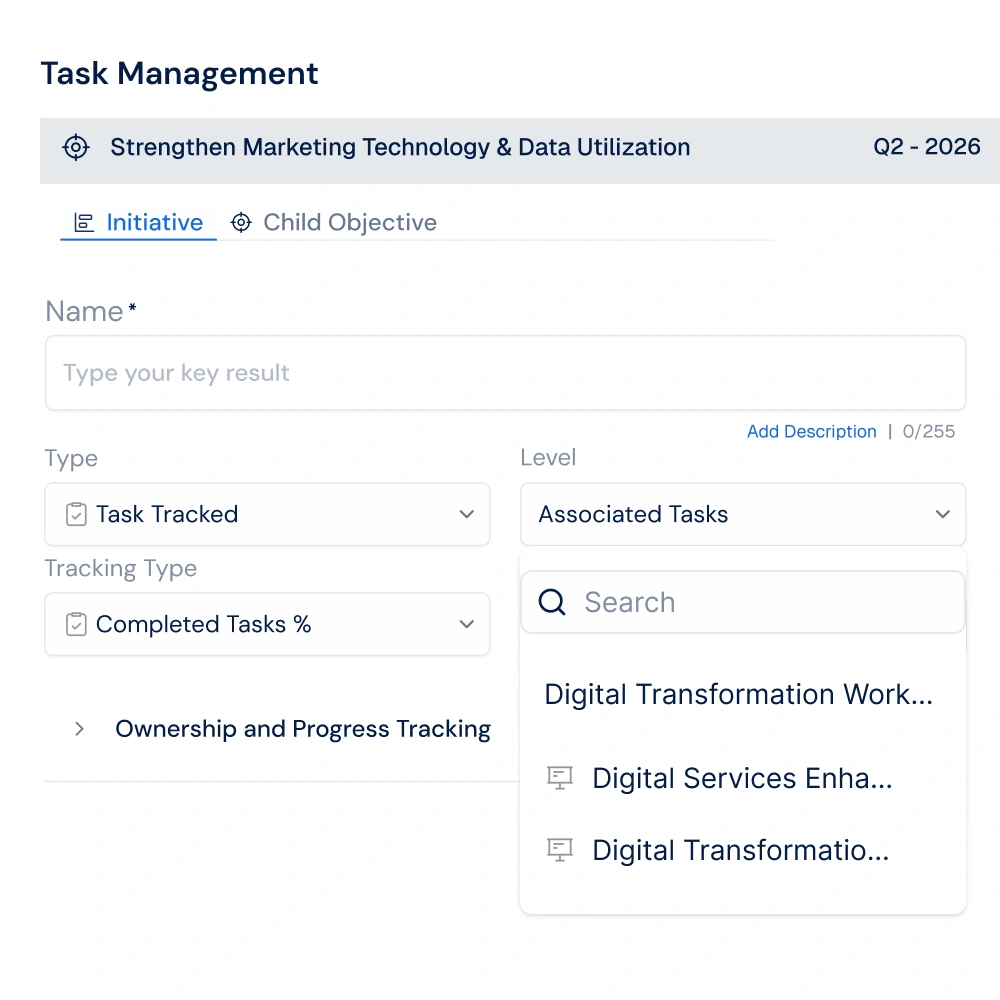The width and height of the screenshot is (1000, 1000).
Task: Click the Strengthen Marketing Technology objective title
Action: tap(400, 147)
